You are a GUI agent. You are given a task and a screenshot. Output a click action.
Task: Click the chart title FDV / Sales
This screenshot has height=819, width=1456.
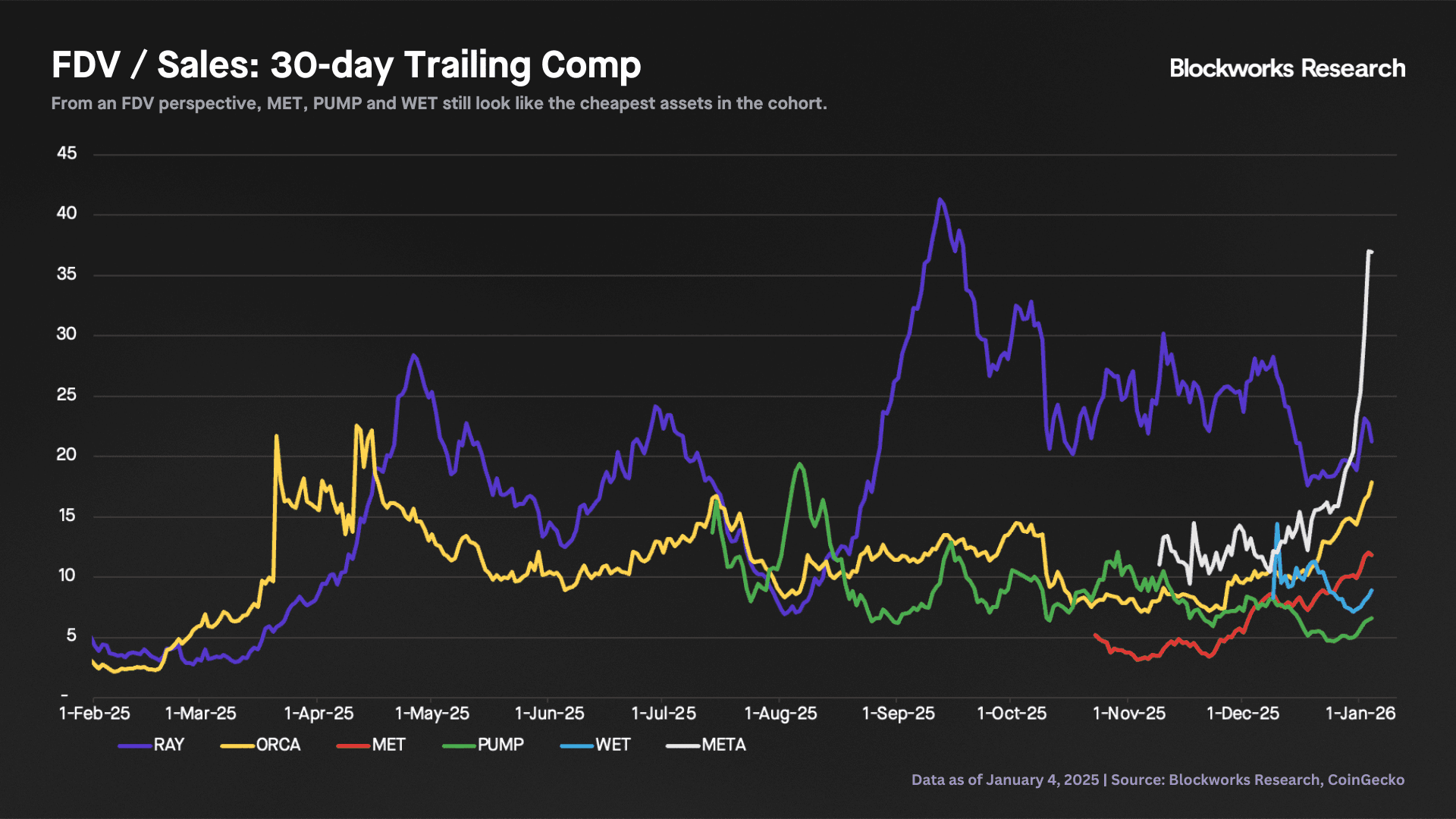(x=346, y=65)
